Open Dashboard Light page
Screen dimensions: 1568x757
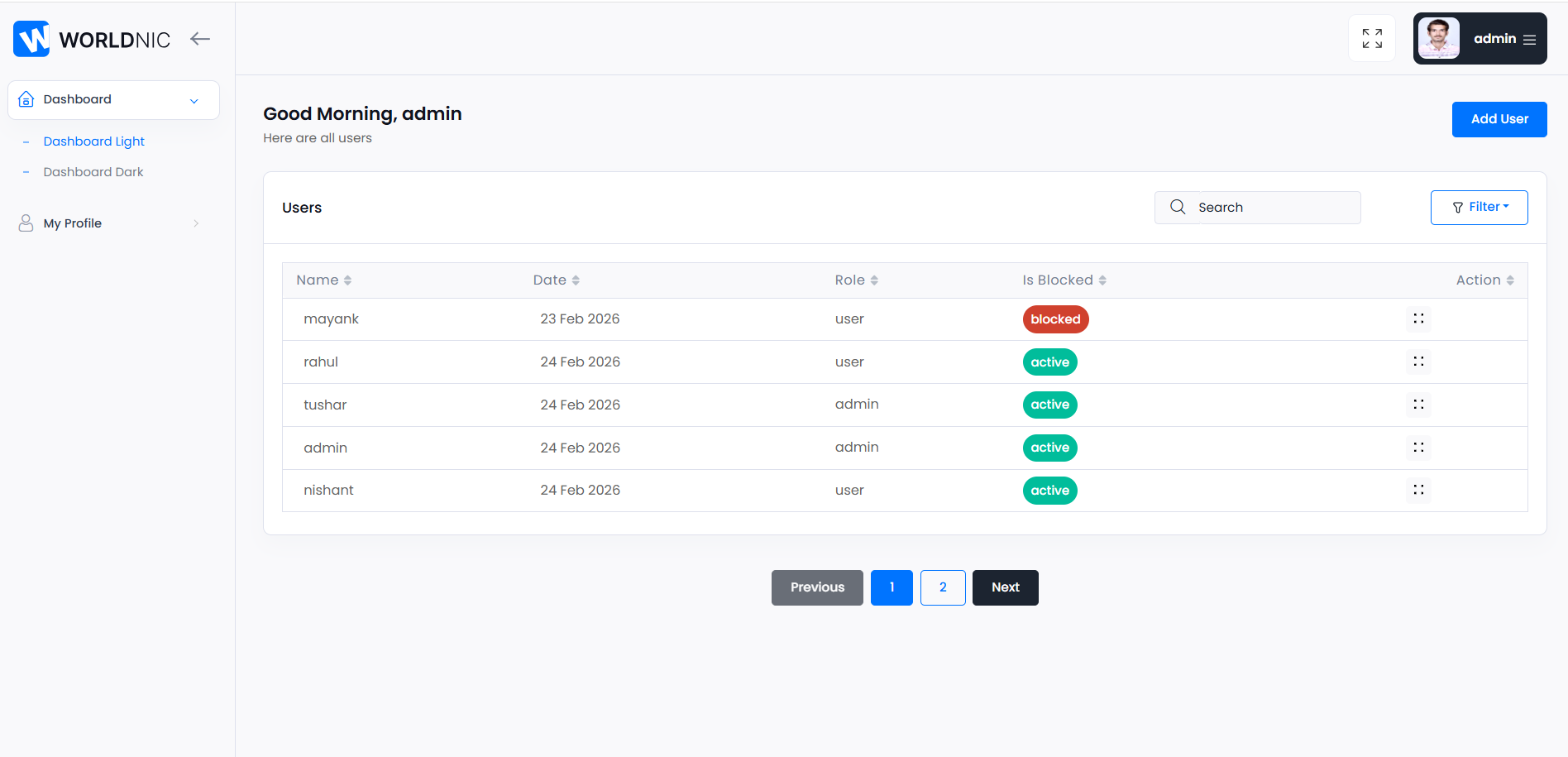[x=94, y=141]
